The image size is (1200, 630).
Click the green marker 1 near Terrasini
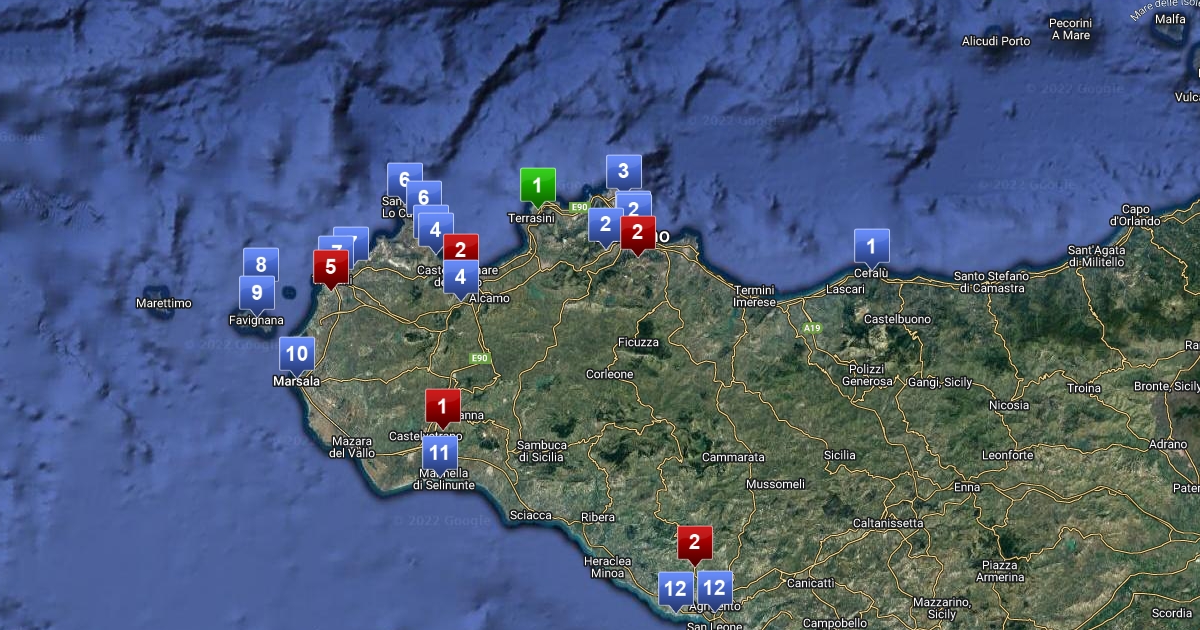pos(537,185)
